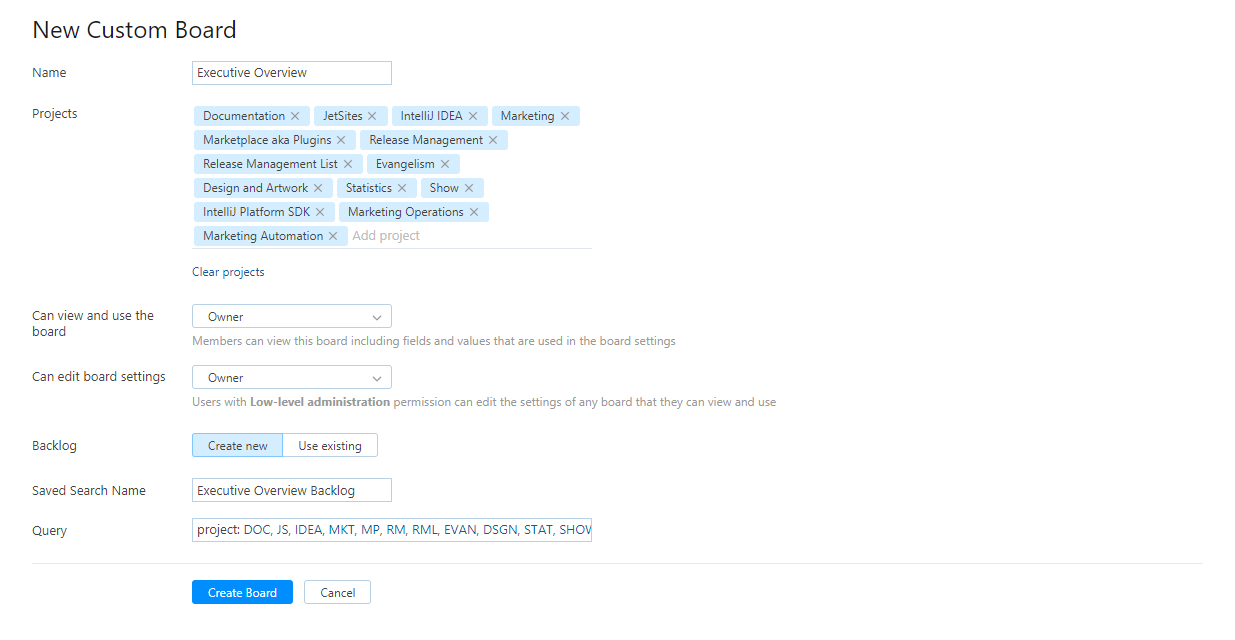Delete the Marketing project chip
1235x640 pixels.
(565, 116)
